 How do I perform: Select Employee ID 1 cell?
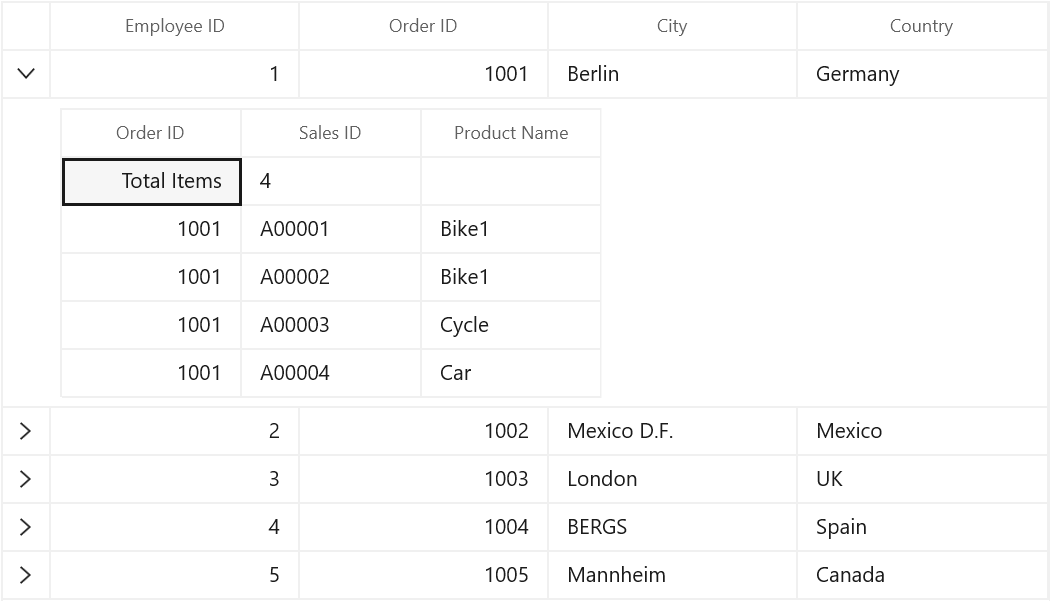[175, 74]
